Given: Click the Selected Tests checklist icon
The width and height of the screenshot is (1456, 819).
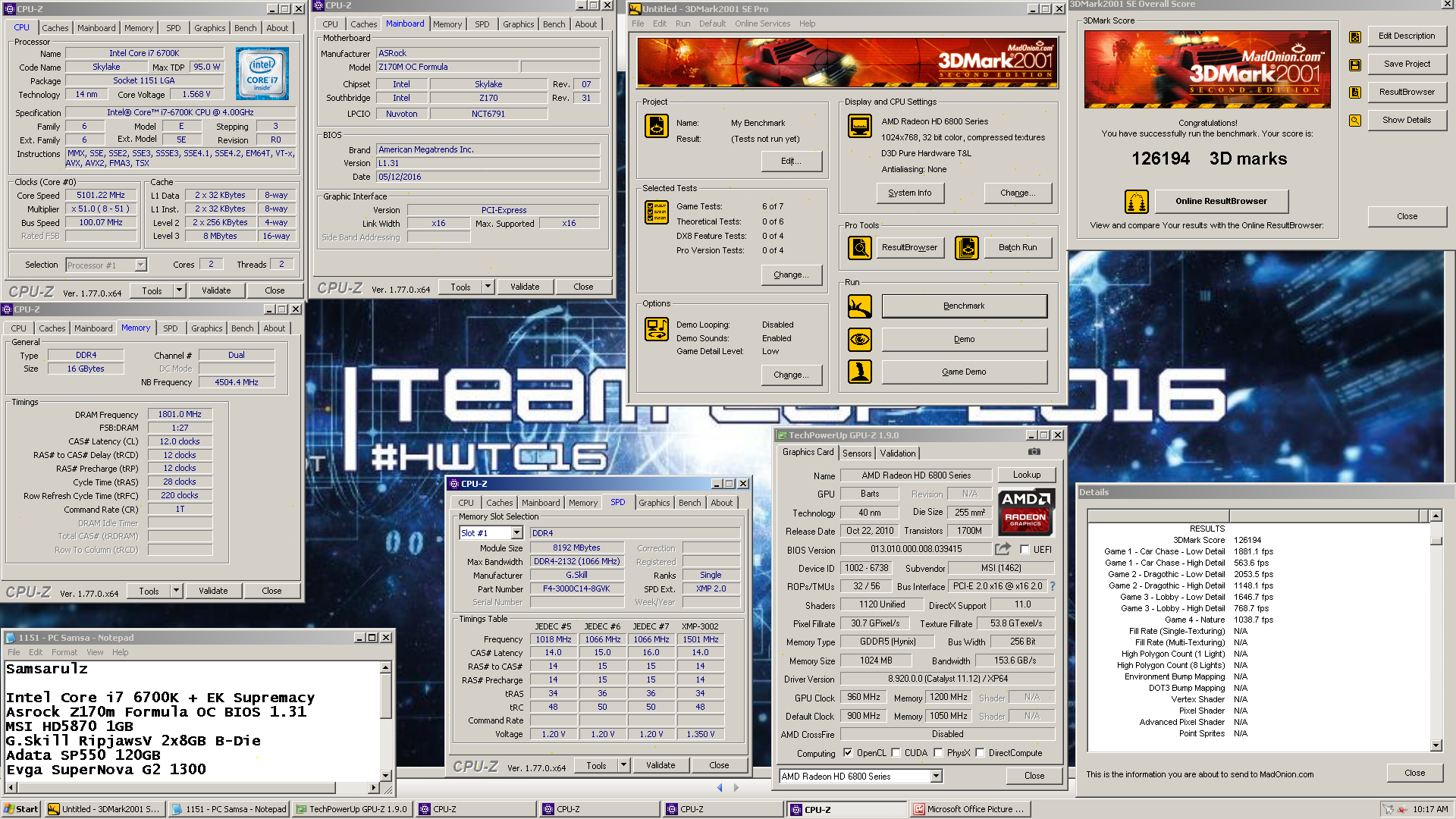Looking at the screenshot, I should pyautogui.click(x=656, y=212).
